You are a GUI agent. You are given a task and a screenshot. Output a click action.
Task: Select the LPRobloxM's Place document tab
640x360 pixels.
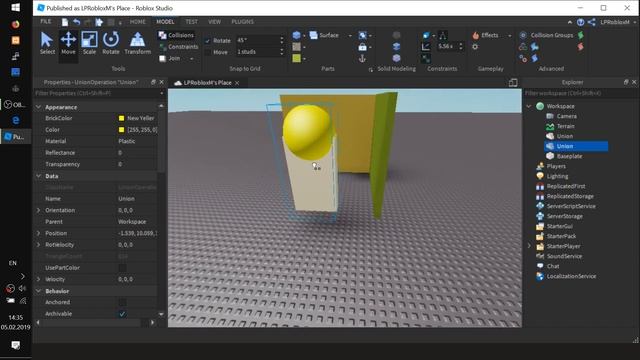point(207,82)
